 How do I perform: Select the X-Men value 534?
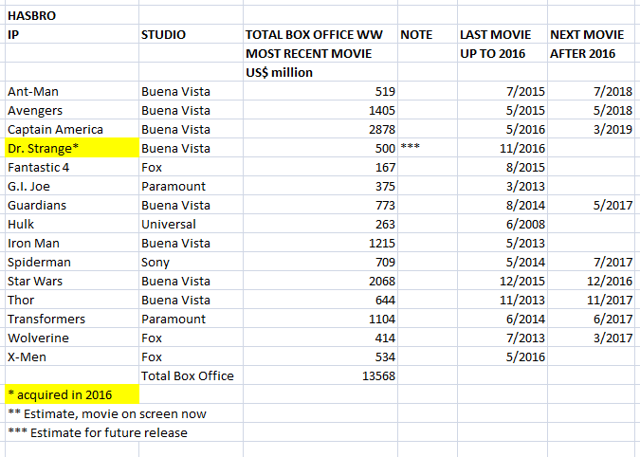(320, 357)
